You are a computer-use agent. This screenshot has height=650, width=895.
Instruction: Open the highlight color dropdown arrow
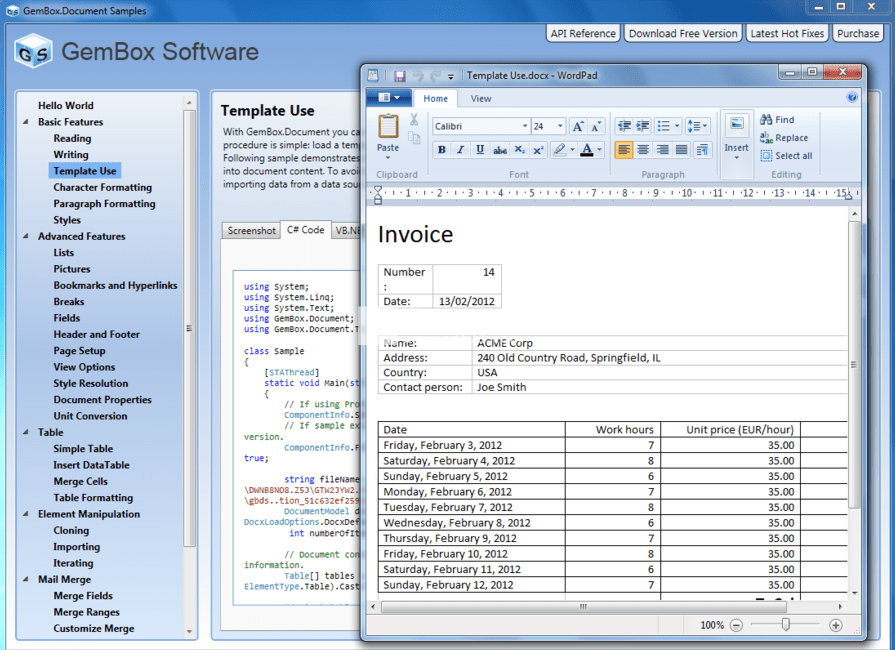(x=573, y=150)
